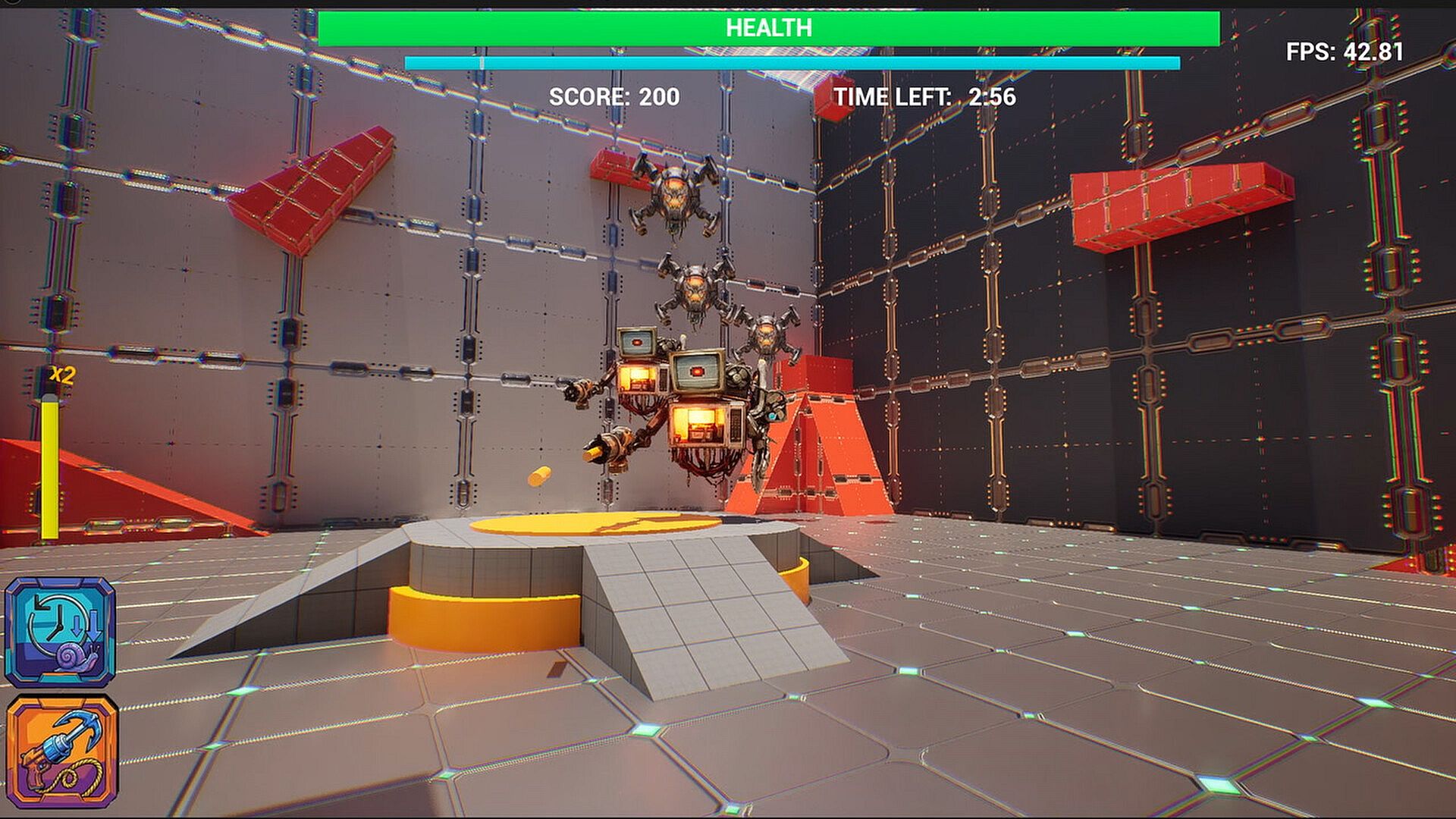Image resolution: width=1456 pixels, height=819 pixels.
Task: Click the x2 multiplier label
Action: click(63, 375)
